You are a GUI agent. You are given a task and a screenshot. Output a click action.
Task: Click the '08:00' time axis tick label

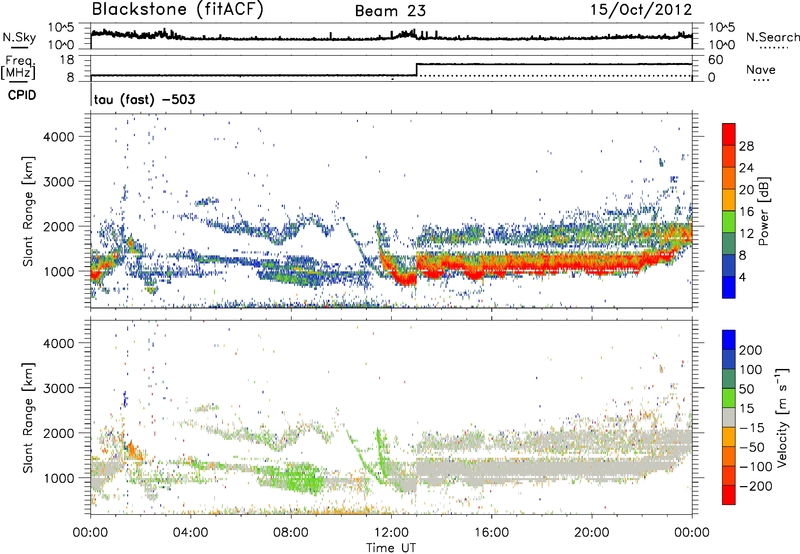(291, 533)
